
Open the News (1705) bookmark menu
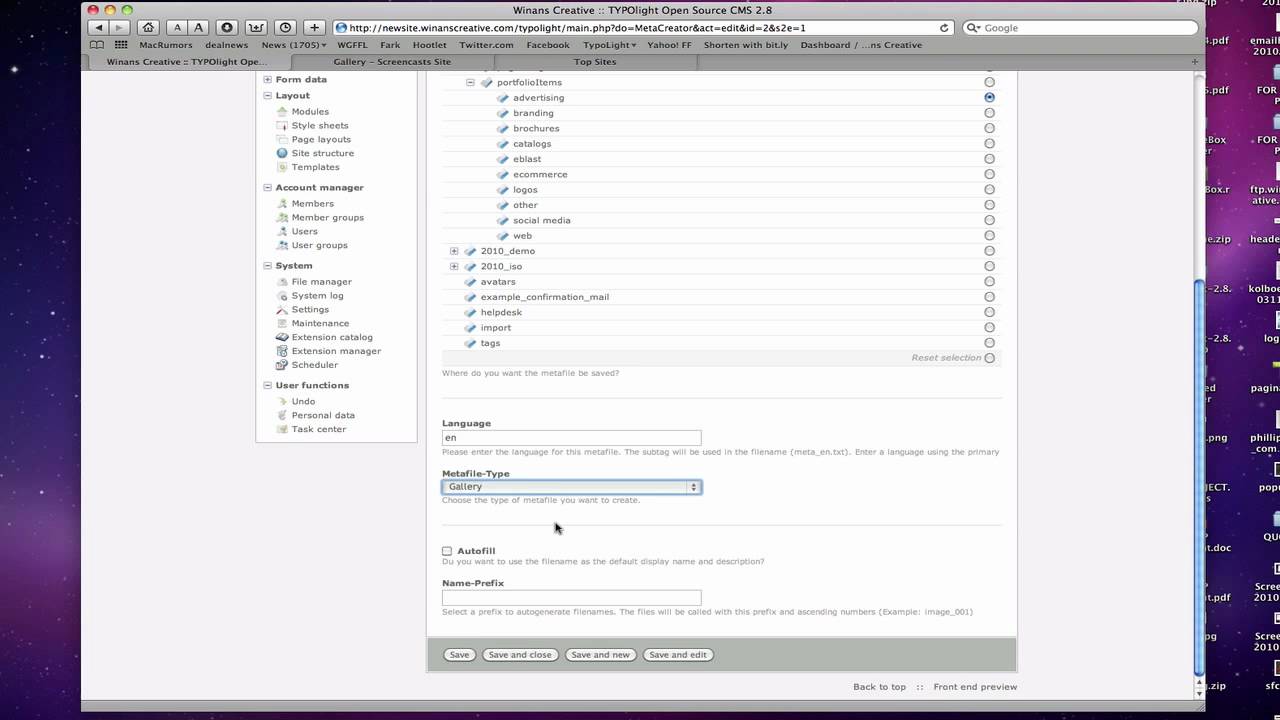pos(293,45)
